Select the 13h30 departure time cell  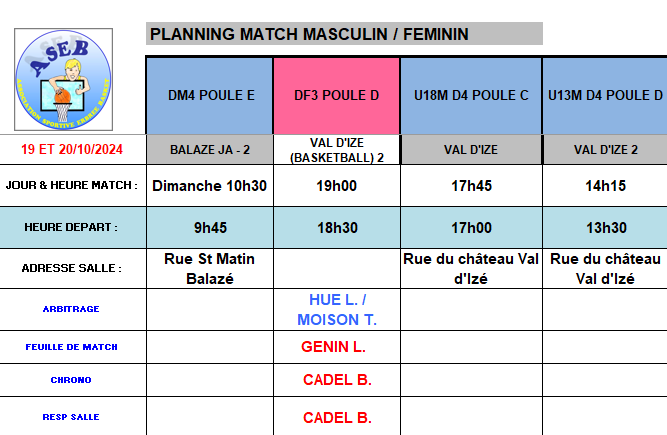[605, 228]
